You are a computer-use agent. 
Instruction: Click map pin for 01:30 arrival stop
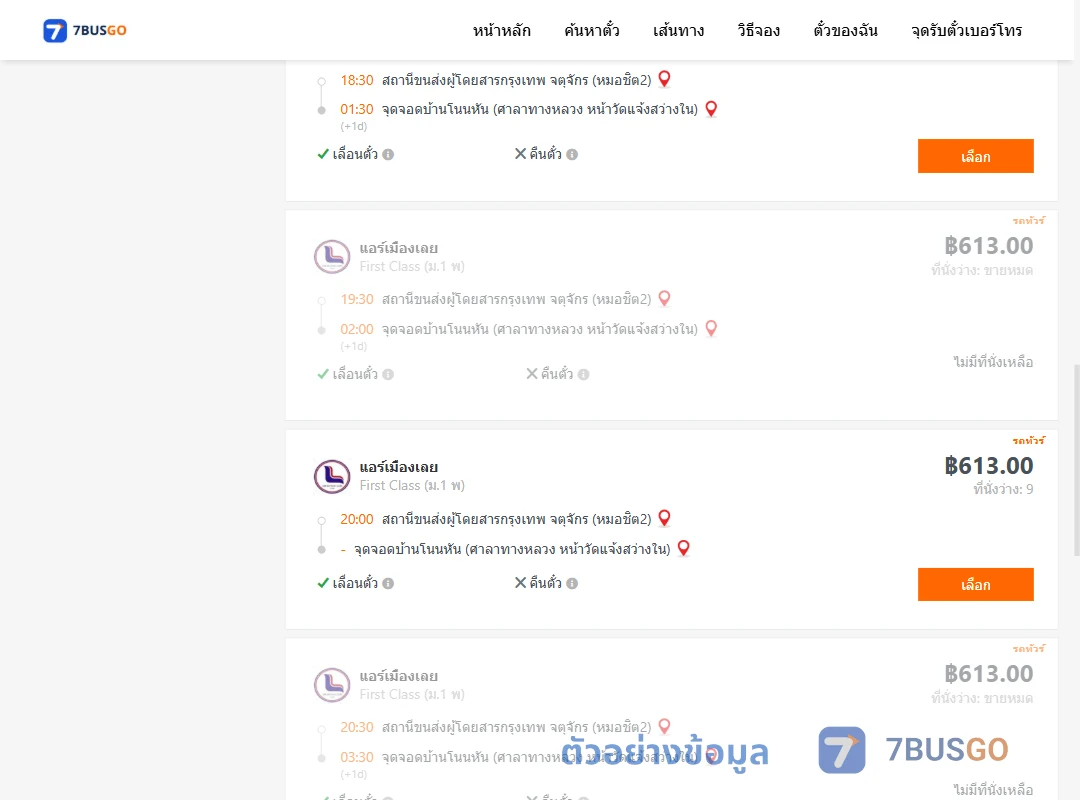click(711, 109)
